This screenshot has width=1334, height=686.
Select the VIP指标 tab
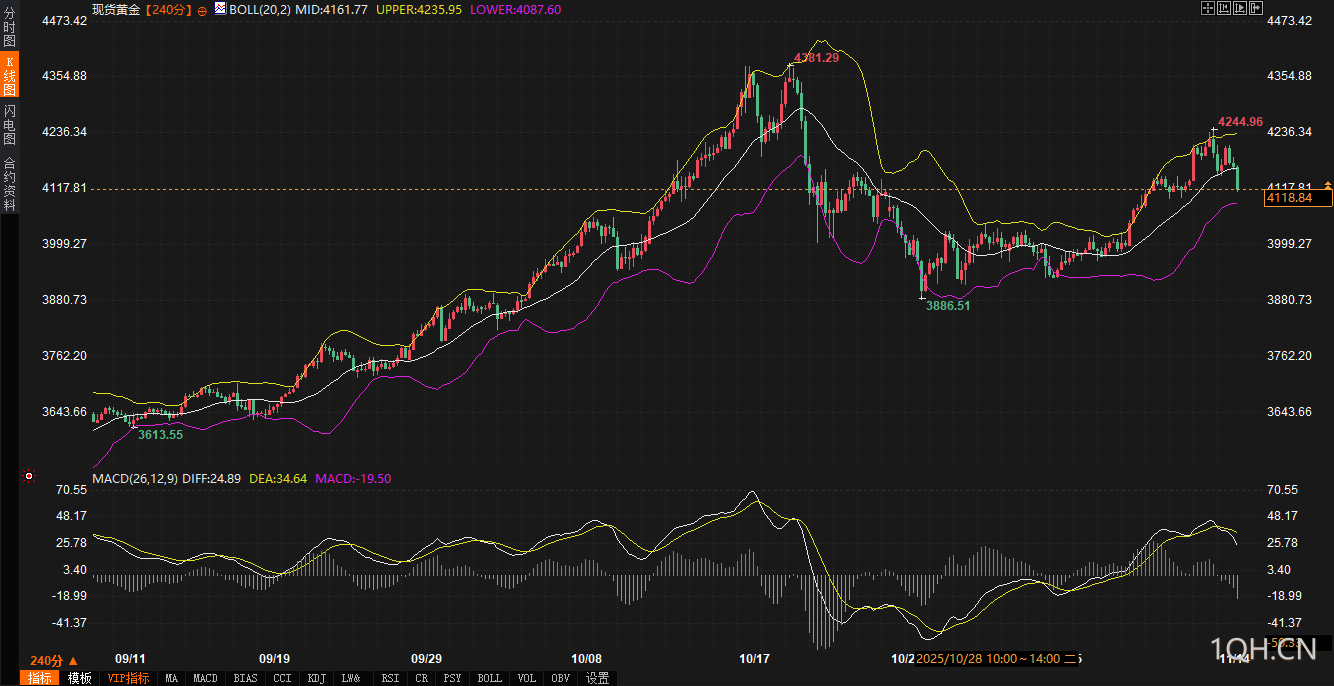coord(128,678)
